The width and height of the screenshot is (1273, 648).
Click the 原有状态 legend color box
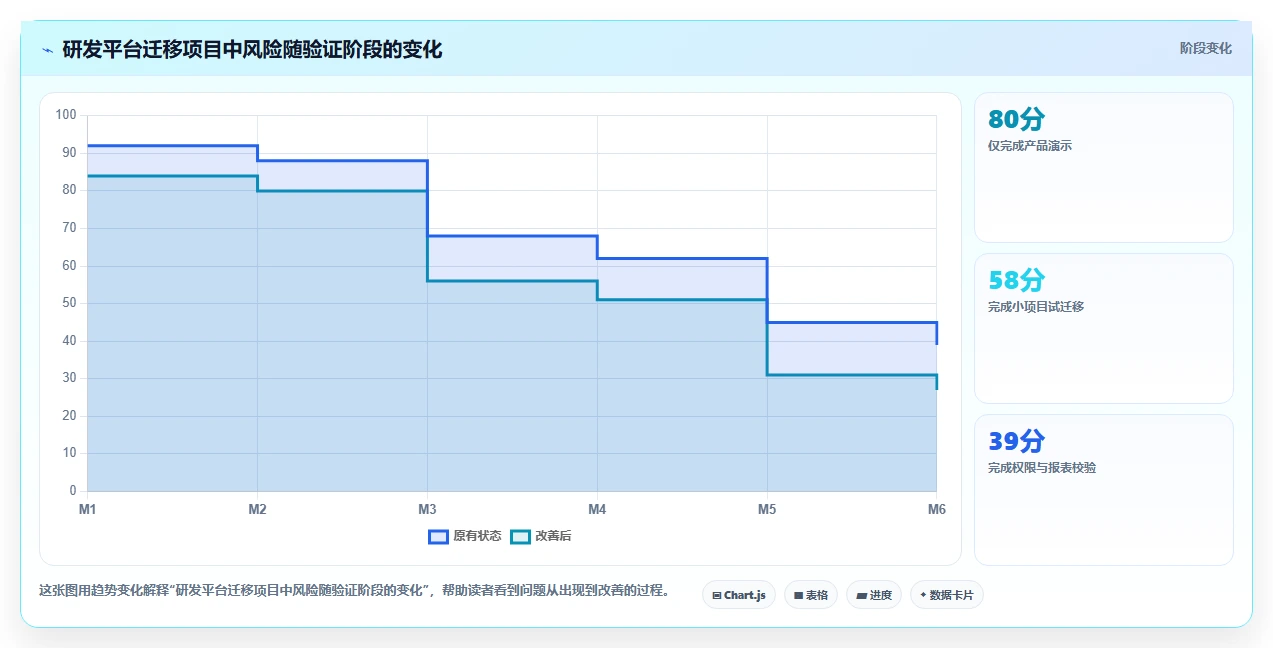click(x=438, y=536)
